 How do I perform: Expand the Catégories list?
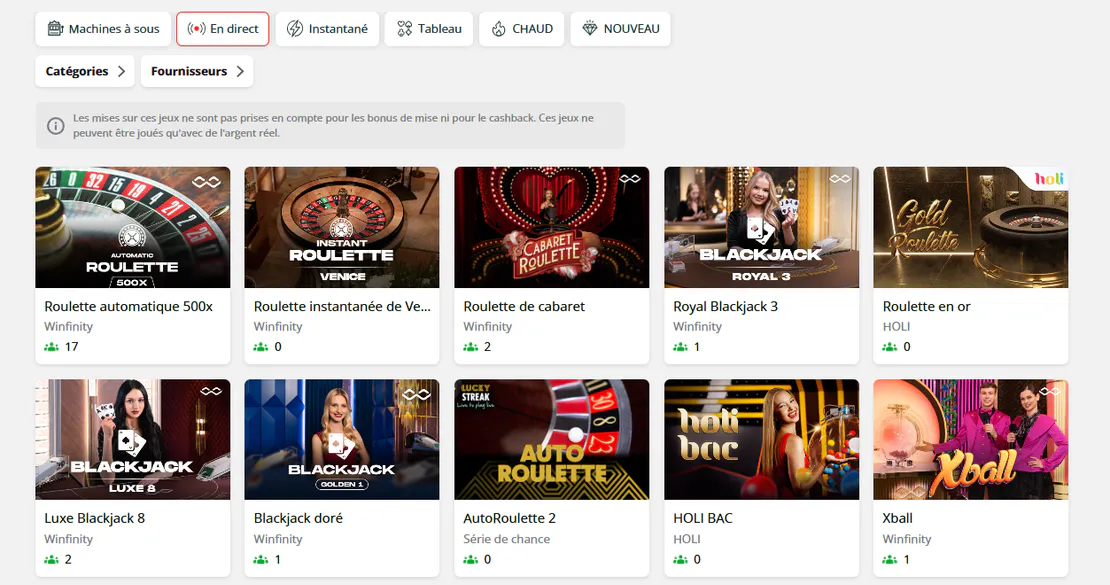pyautogui.click(x=85, y=72)
